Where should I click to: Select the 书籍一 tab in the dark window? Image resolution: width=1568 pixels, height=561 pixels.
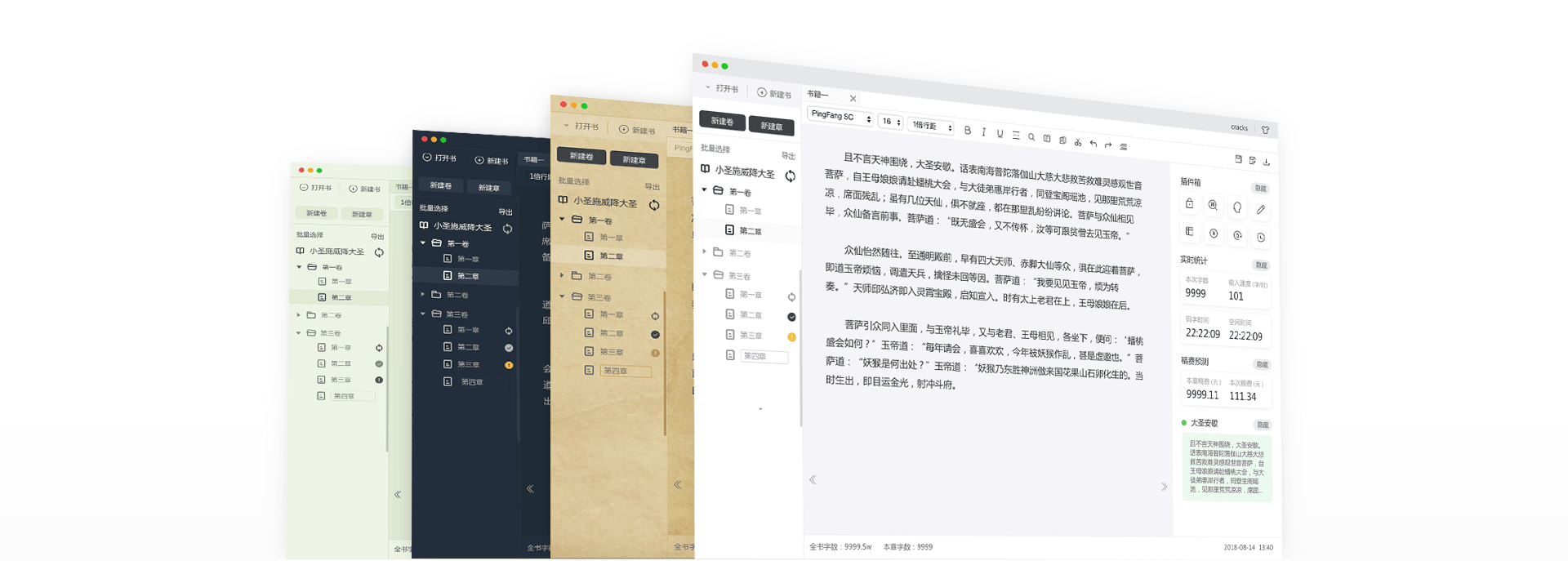534,159
